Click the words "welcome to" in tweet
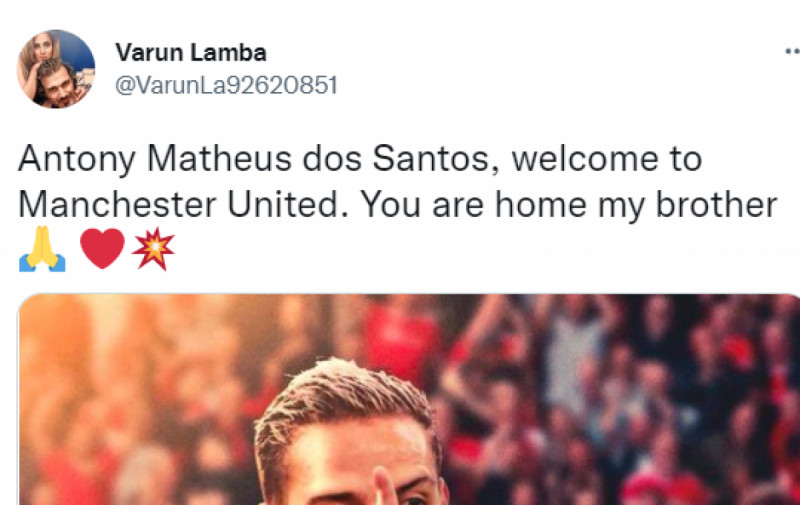Screen dimensions: 800x505 [607, 159]
